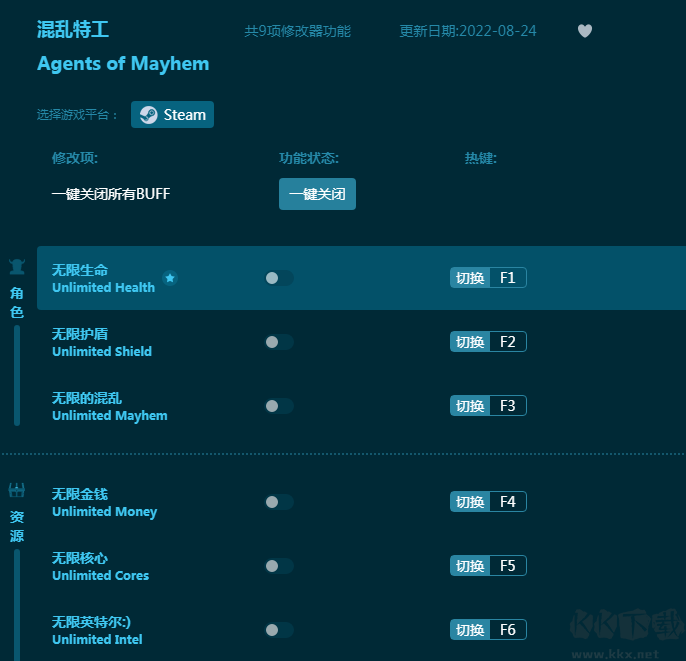
Task: Click the F5 hotkey field
Action: [507, 566]
